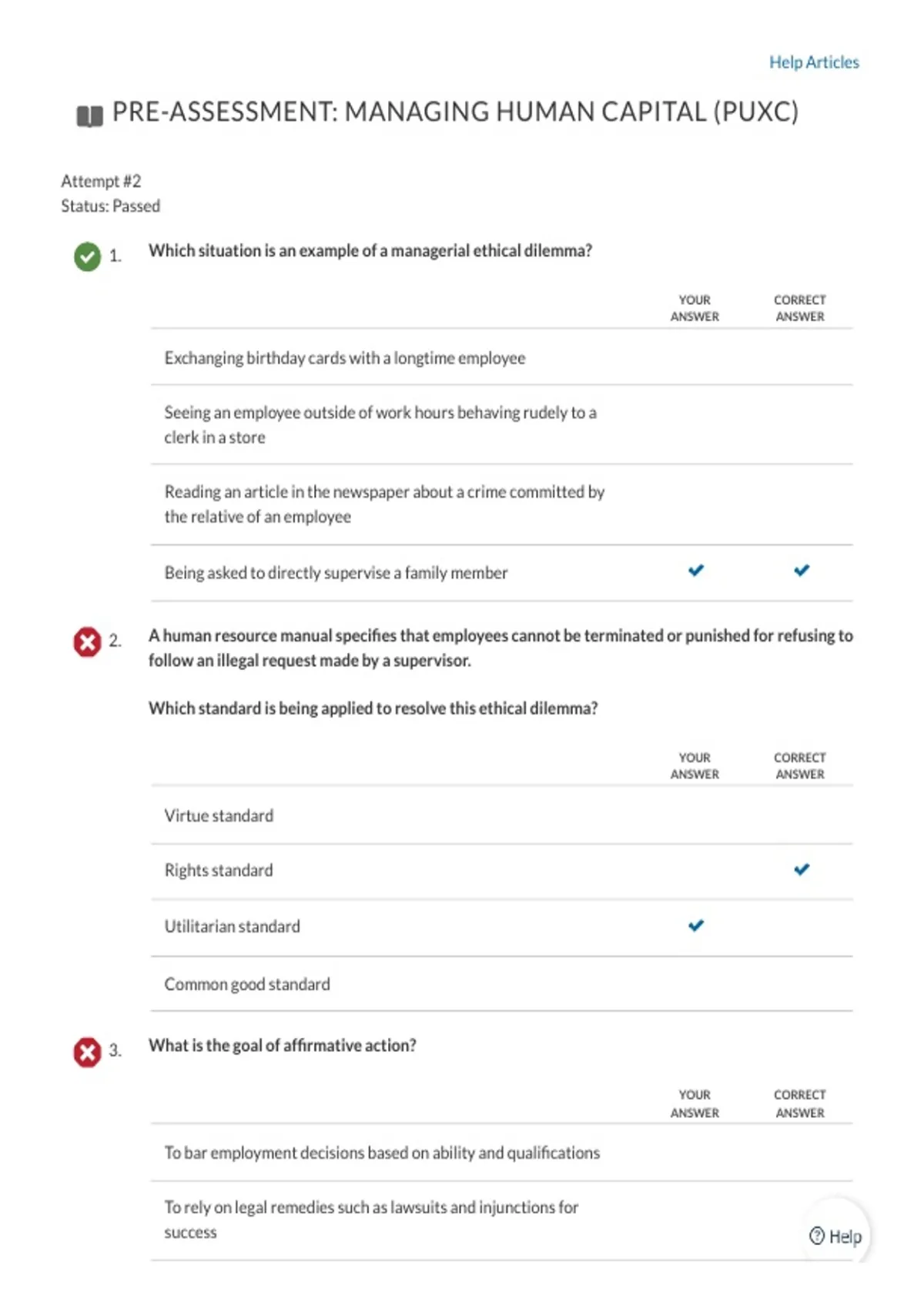
Task: Click the 'What is the goal of affirmative action' question
Action: tap(283, 1046)
